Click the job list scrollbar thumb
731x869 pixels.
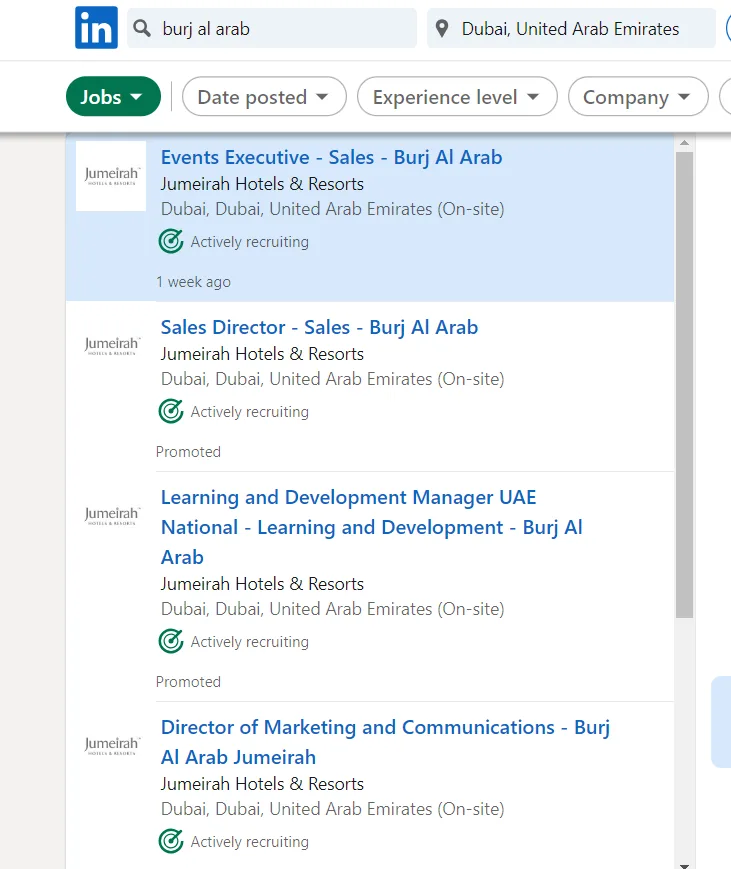[x=684, y=385]
